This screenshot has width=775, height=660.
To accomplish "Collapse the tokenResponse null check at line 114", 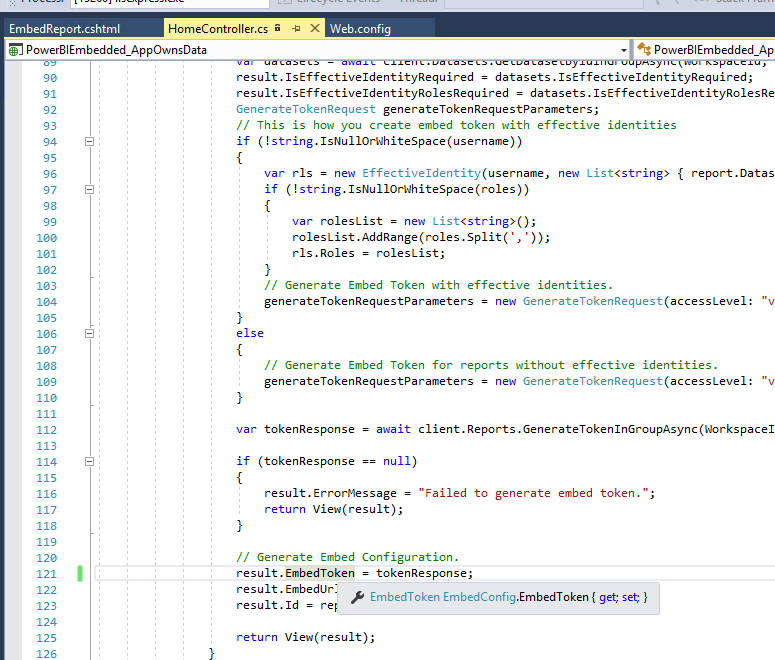I will click(89, 461).
